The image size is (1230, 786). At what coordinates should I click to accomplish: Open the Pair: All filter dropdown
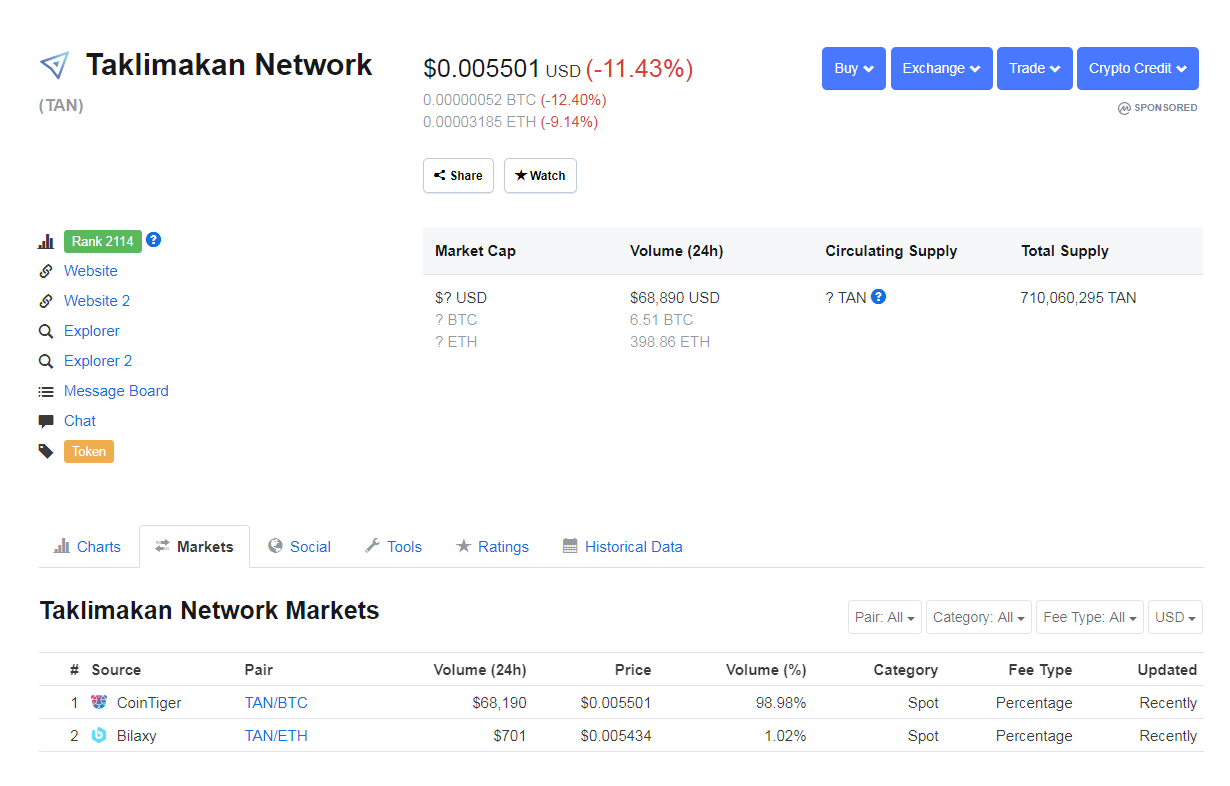885,617
